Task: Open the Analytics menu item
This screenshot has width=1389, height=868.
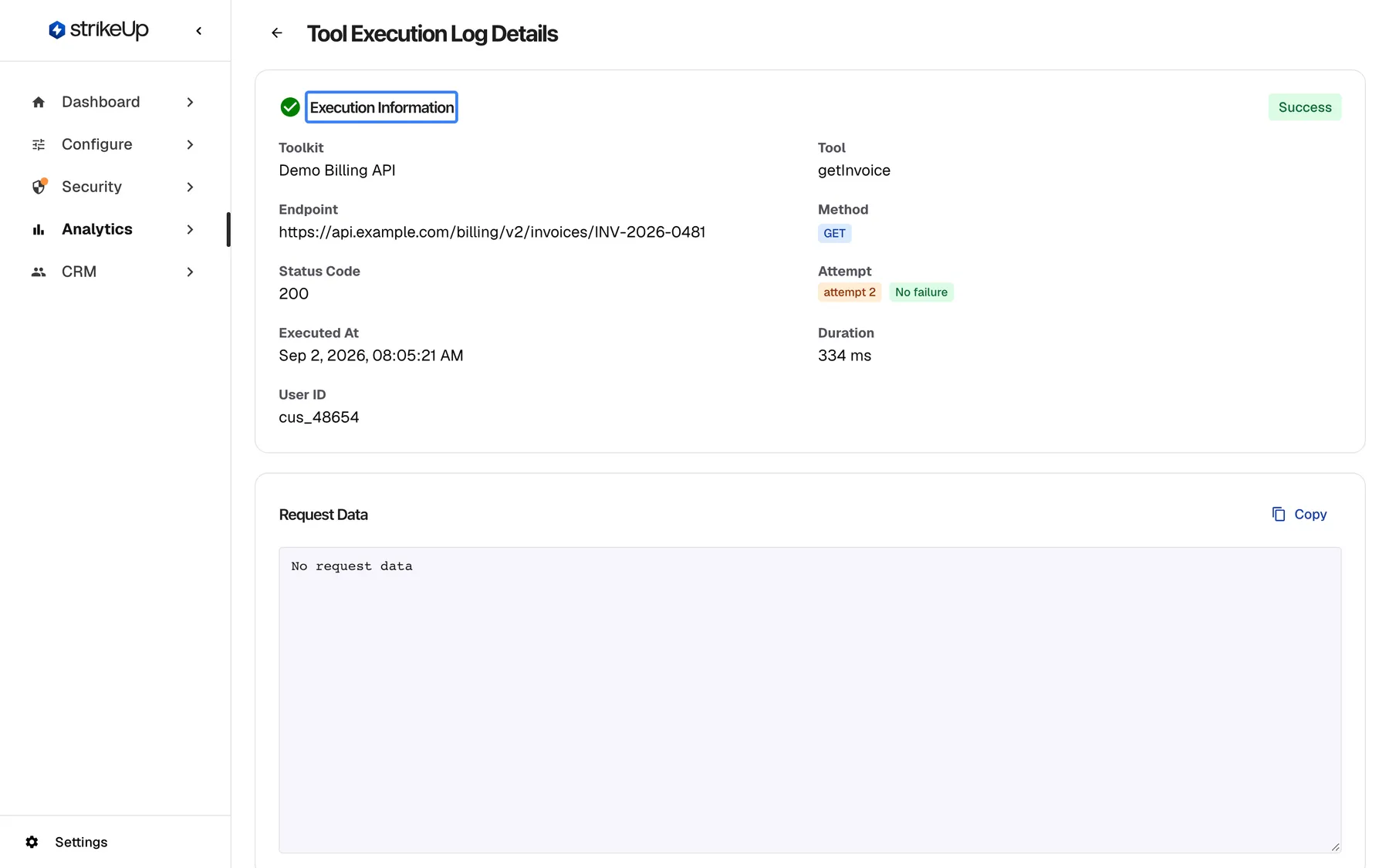Action: (114, 229)
